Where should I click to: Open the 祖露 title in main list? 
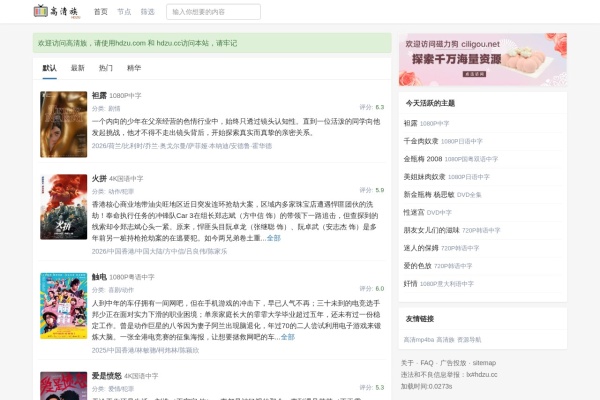99,95
